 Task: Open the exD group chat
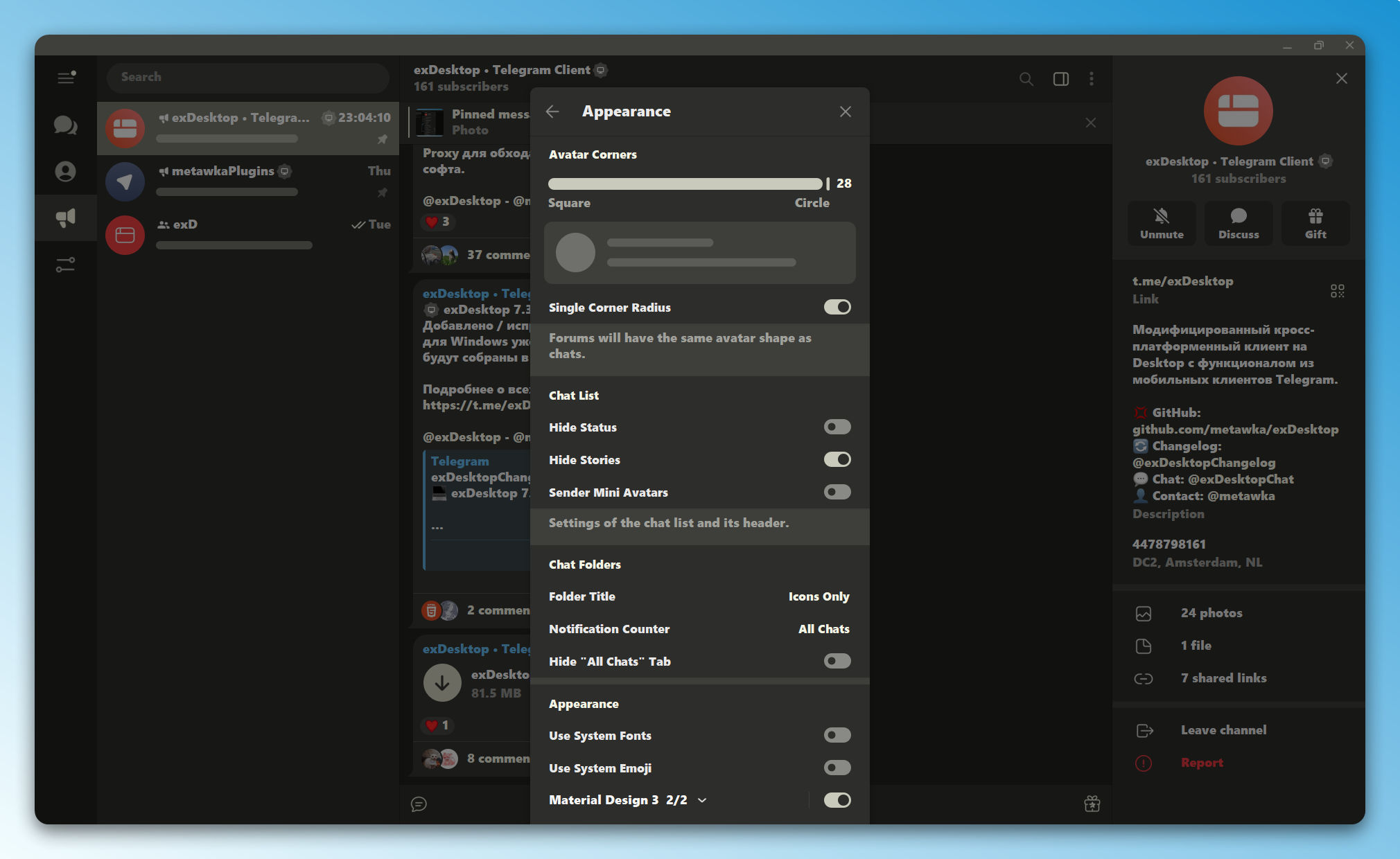click(248, 235)
